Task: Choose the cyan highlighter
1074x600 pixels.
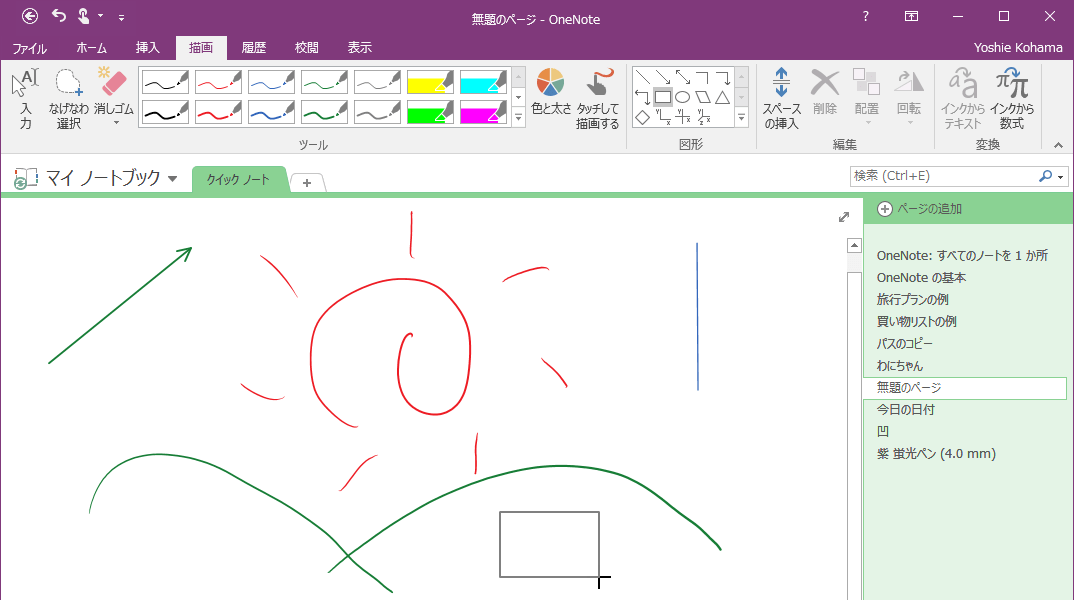Action: 484,82
